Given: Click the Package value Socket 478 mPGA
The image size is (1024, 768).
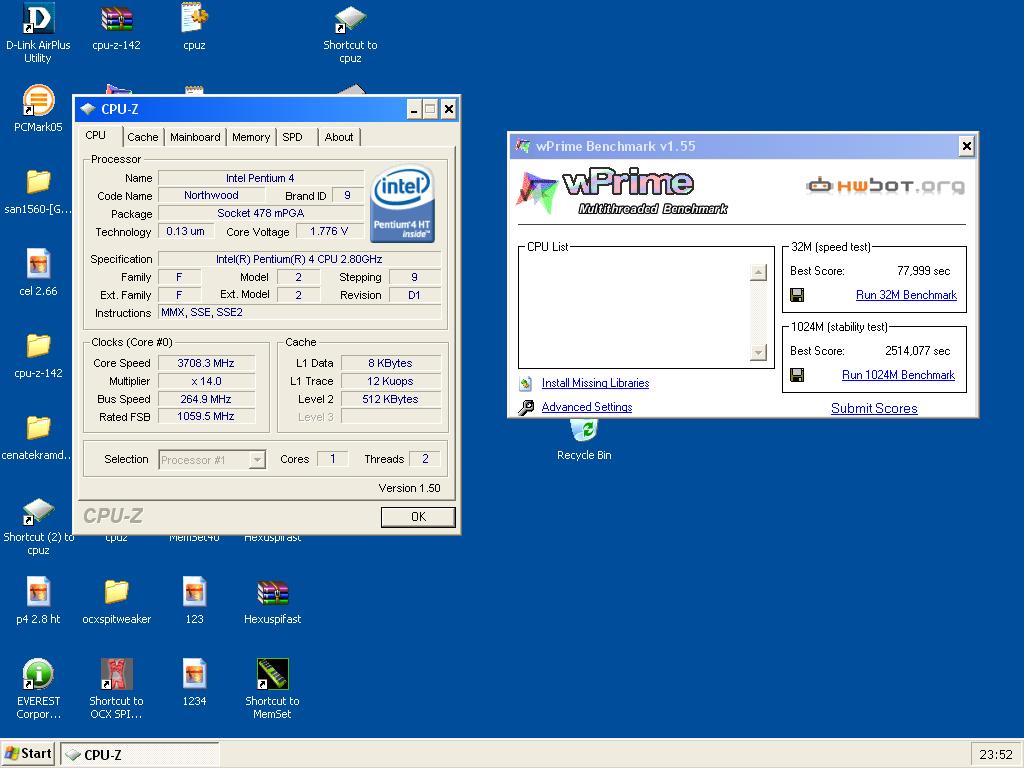Looking at the screenshot, I should (261, 213).
